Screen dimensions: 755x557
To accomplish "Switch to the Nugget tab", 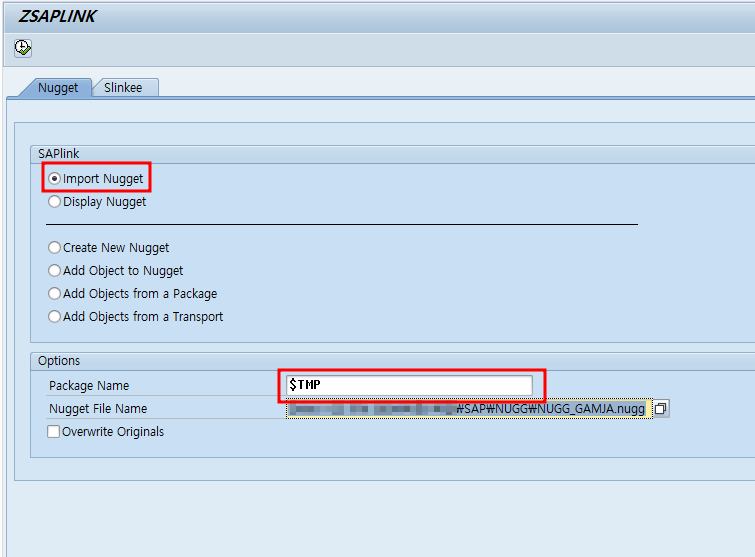I will [58, 88].
